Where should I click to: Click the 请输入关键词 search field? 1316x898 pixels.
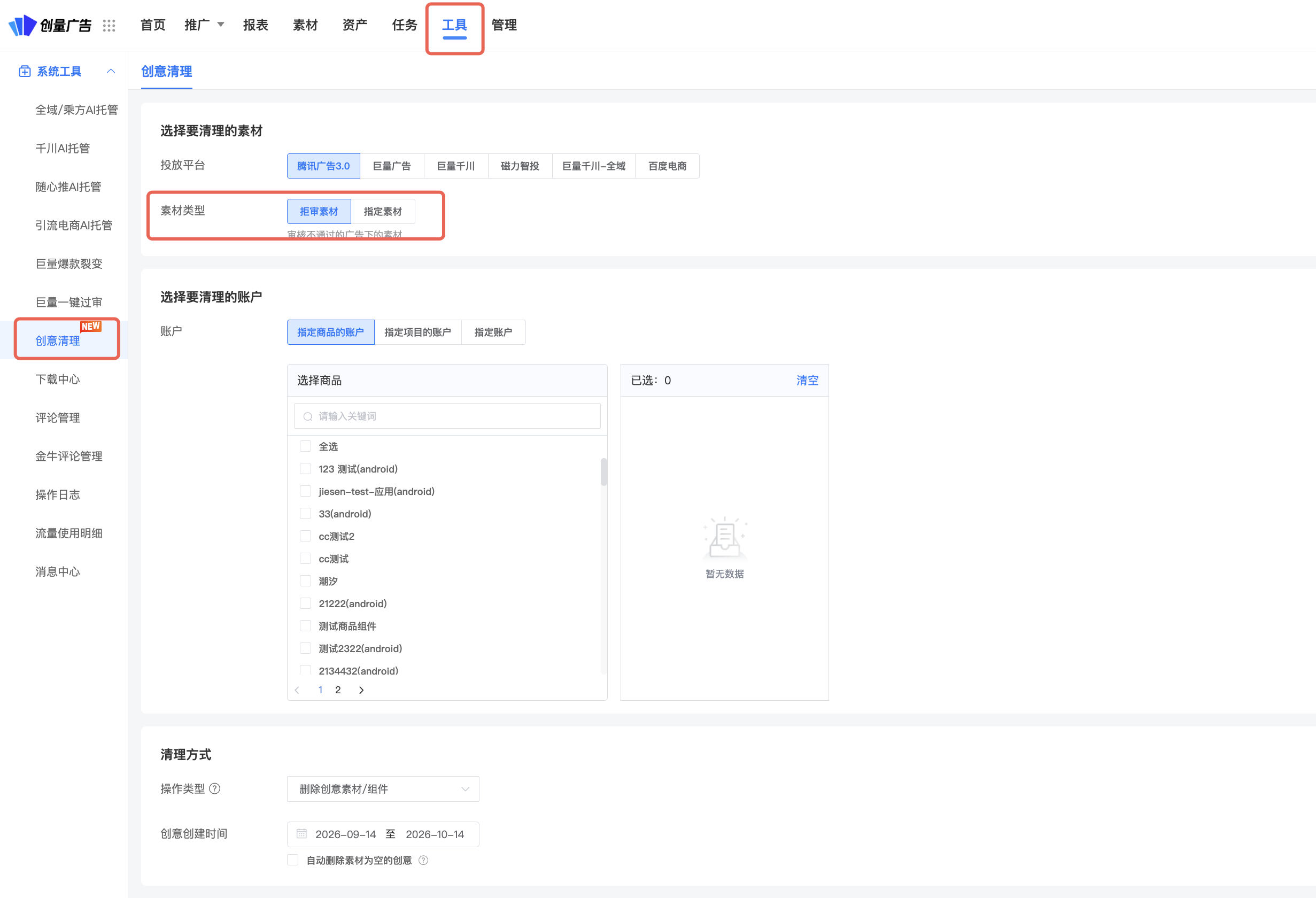[x=447, y=416]
